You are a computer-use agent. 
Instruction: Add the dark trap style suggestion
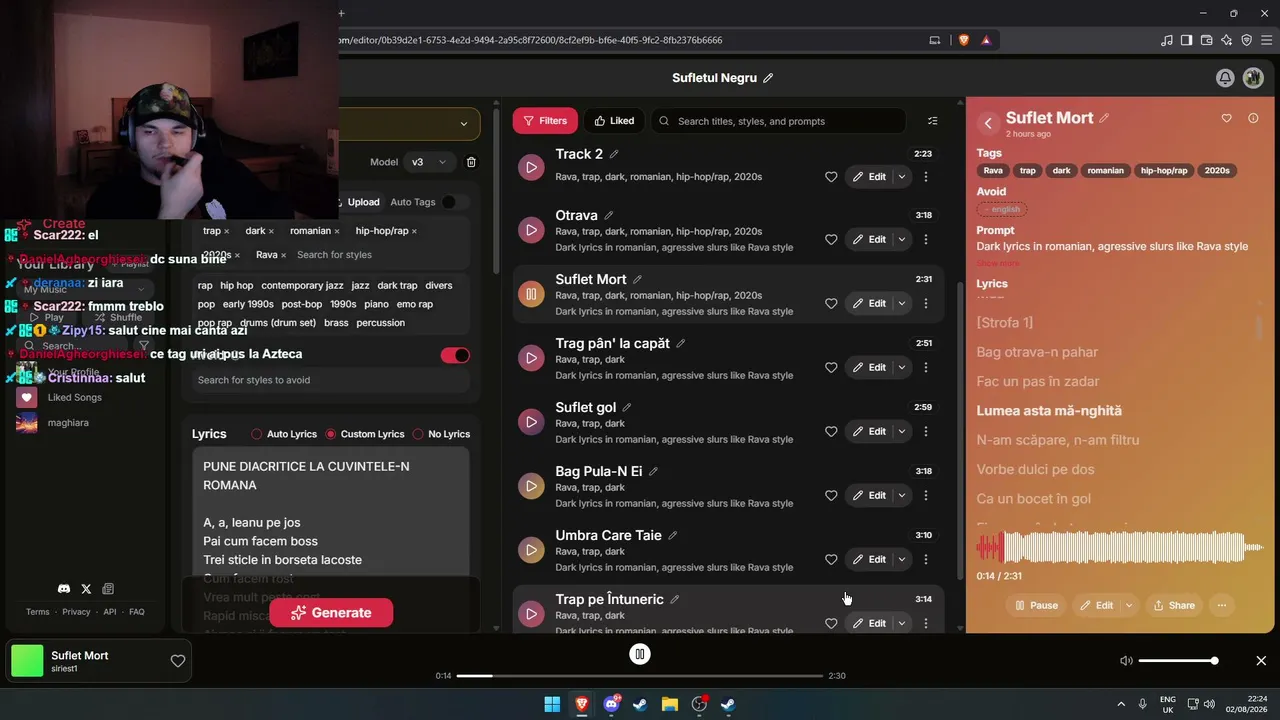[398, 286]
